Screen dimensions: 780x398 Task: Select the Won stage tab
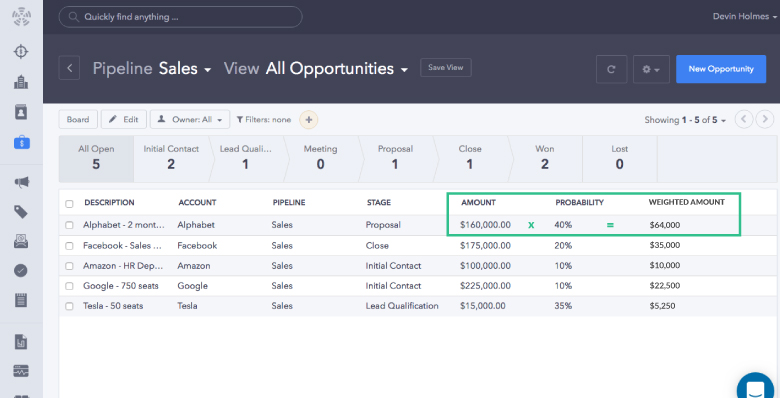(545, 157)
